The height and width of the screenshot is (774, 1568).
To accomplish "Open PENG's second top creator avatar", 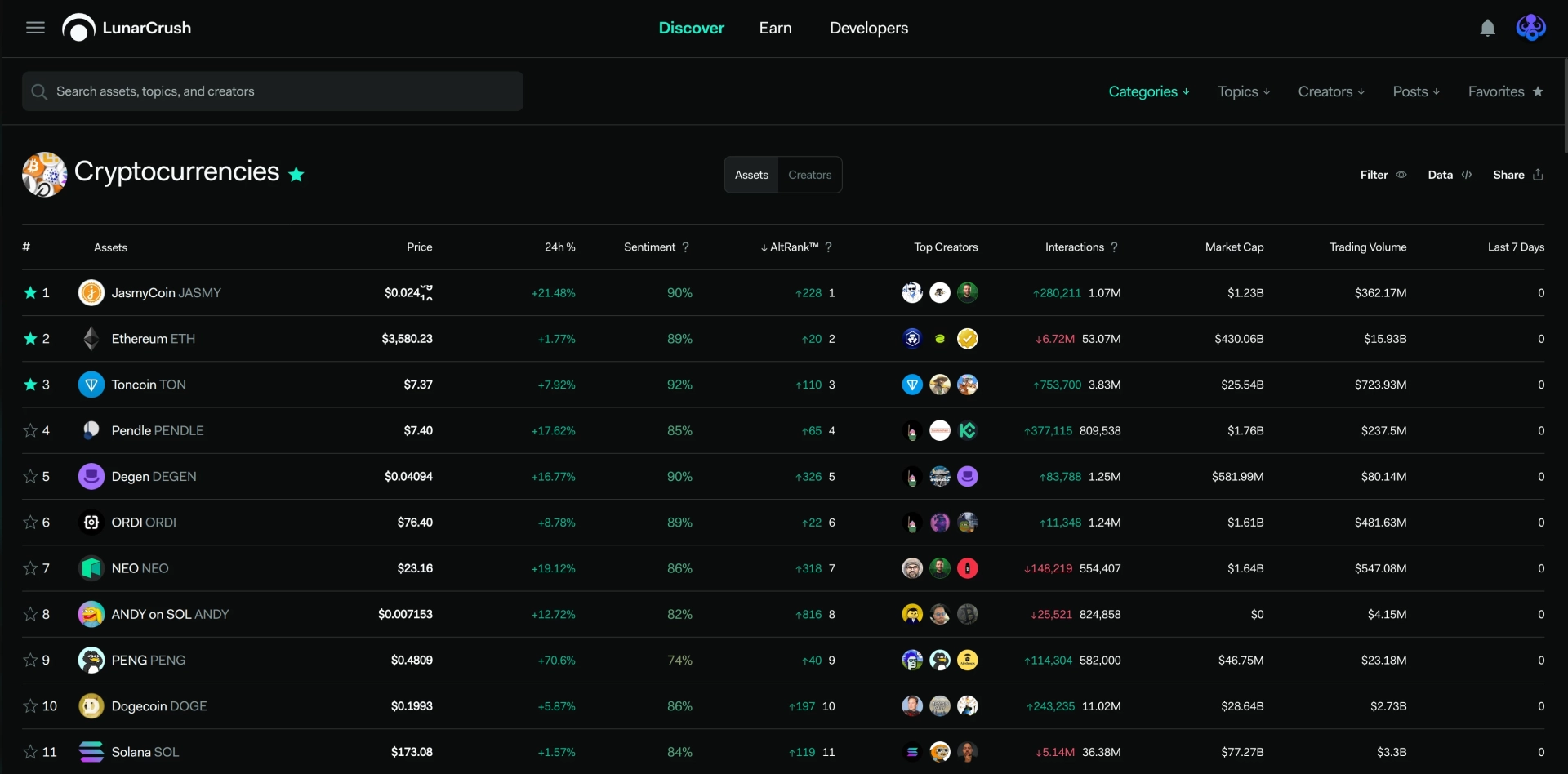I will coord(940,660).
